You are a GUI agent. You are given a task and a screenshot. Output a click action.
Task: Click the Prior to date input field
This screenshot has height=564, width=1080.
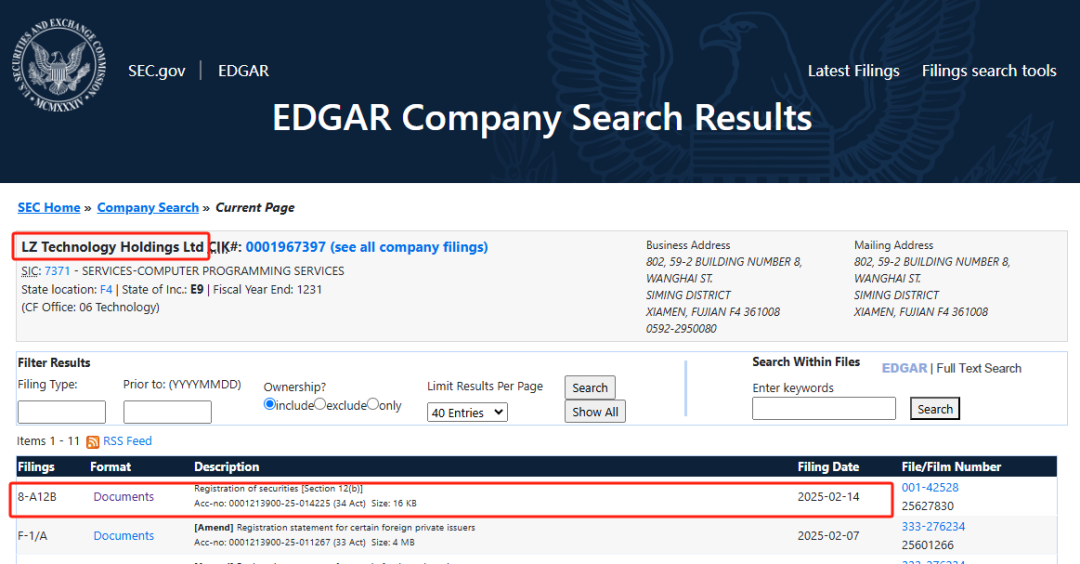pos(167,412)
